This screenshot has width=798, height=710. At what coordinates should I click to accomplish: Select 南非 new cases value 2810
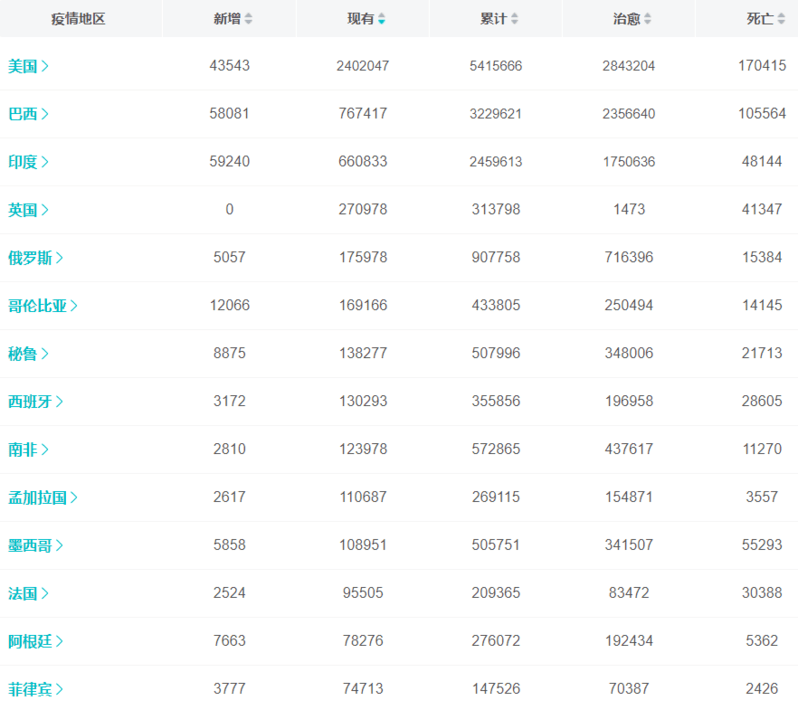pyautogui.click(x=230, y=448)
